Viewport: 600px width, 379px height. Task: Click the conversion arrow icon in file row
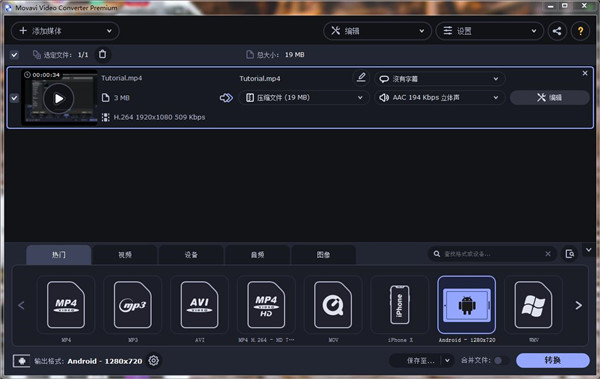click(226, 98)
